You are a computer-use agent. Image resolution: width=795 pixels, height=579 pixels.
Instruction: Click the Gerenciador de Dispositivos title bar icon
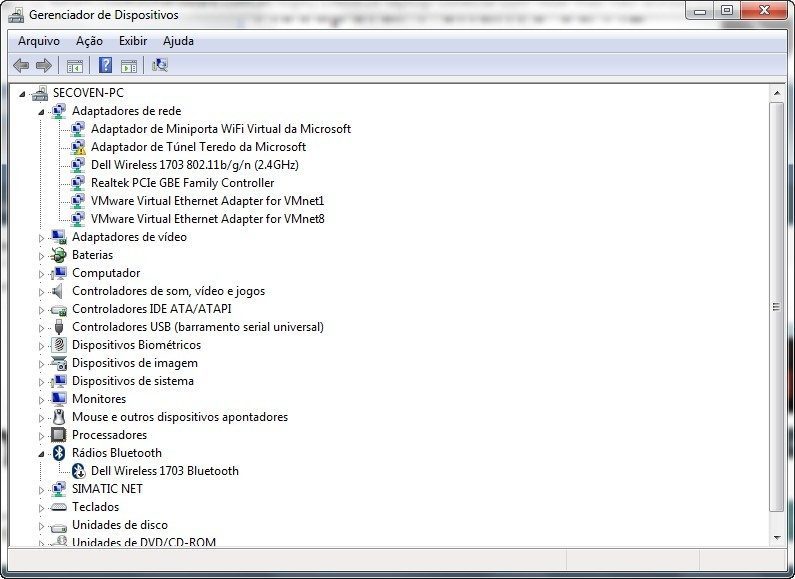16,15
